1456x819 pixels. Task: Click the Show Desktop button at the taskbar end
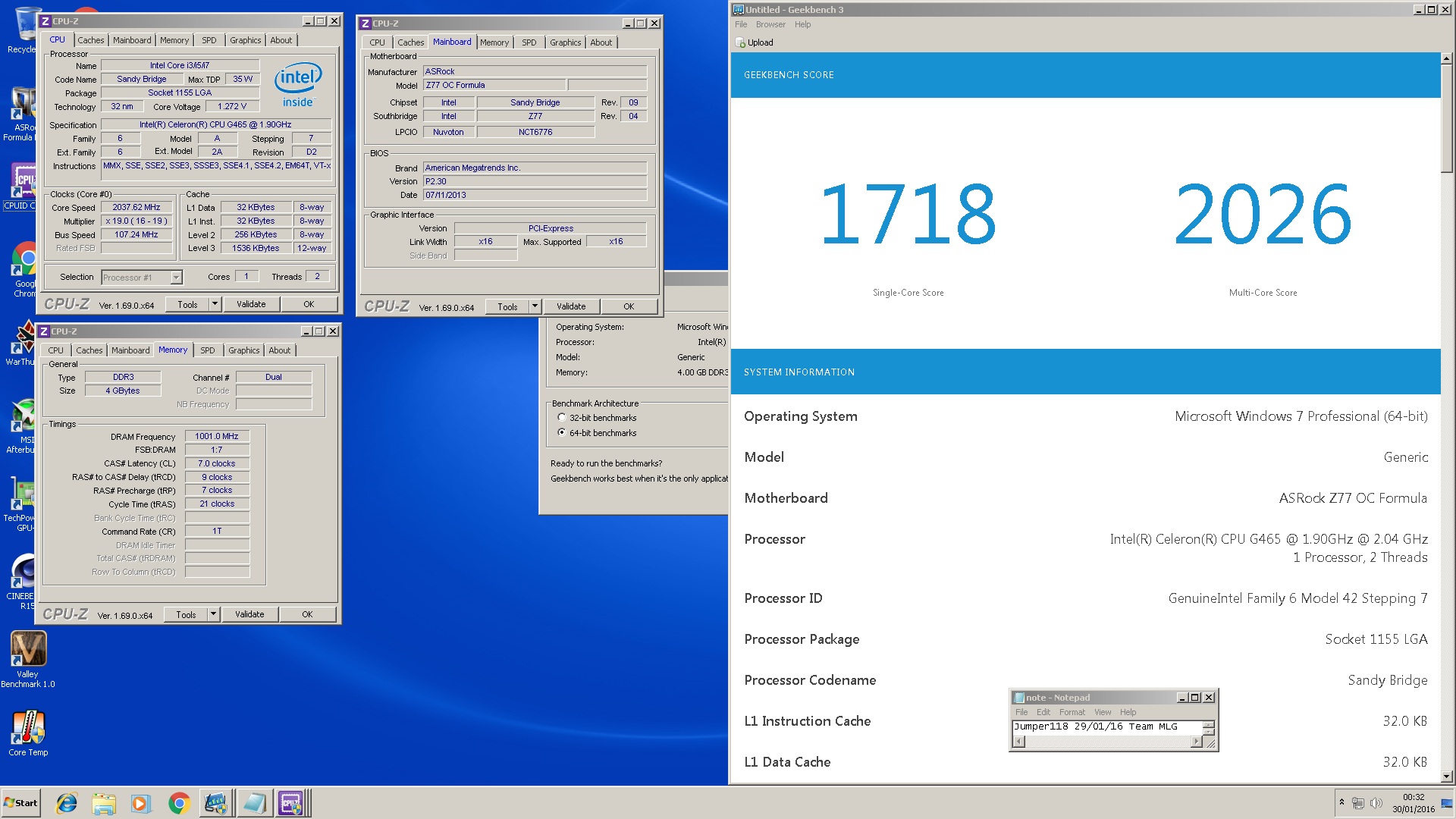pyautogui.click(x=1448, y=803)
